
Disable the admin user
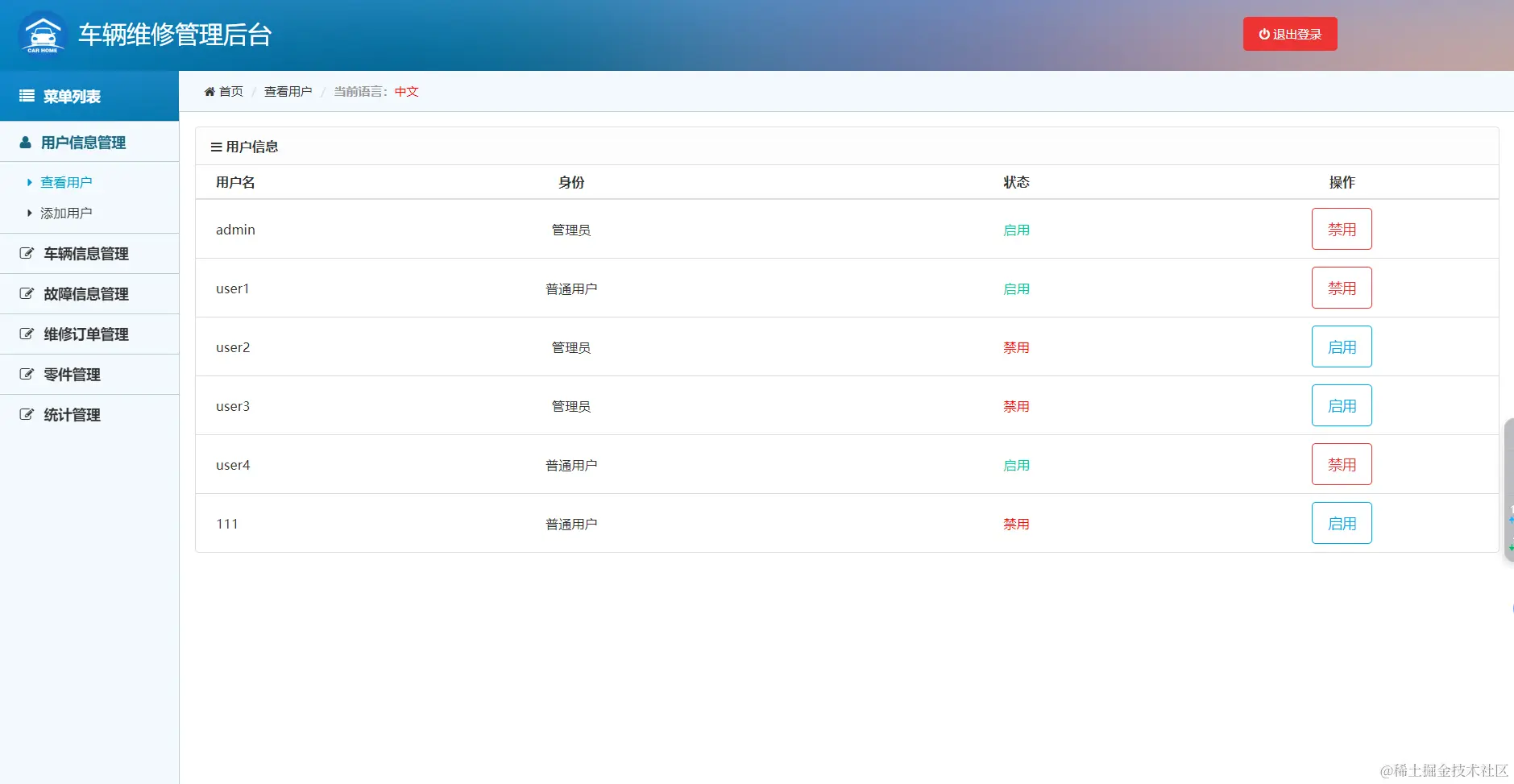pos(1342,229)
